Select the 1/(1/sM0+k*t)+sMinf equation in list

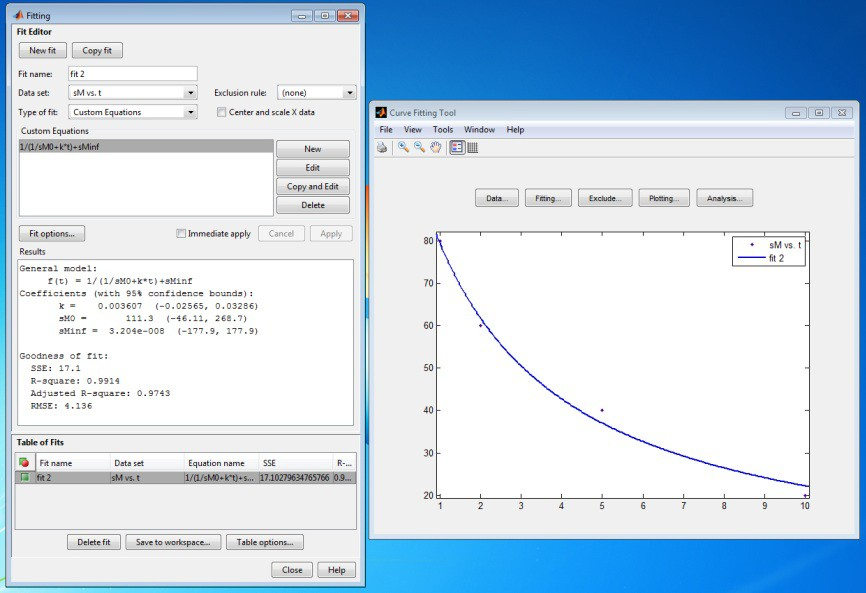click(x=146, y=146)
